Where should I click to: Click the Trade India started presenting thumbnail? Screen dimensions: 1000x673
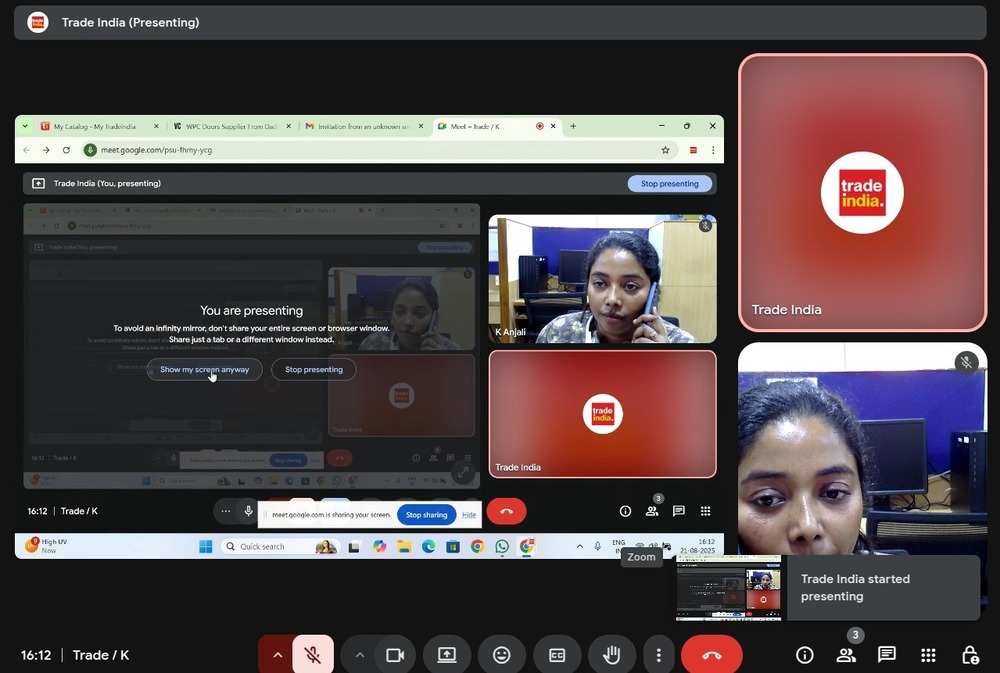[x=728, y=588]
